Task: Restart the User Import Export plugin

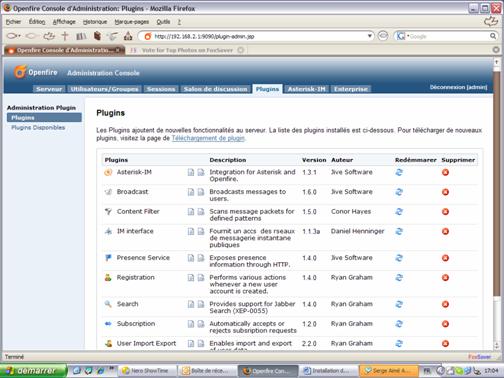Action: (x=399, y=343)
